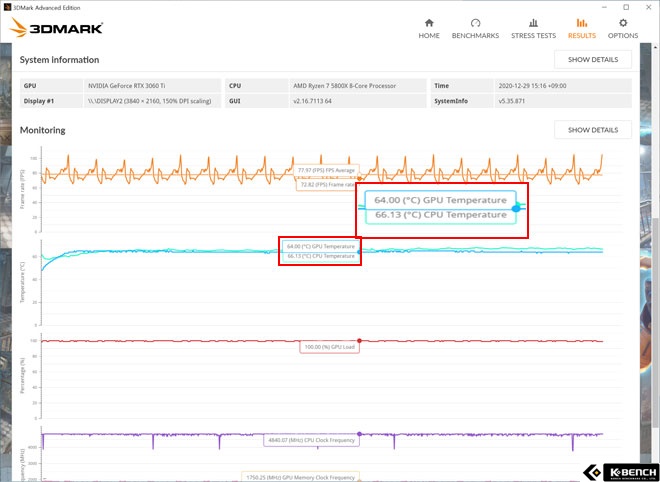The height and width of the screenshot is (482, 660).
Task: Click the System information heading
Action: (x=59, y=60)
